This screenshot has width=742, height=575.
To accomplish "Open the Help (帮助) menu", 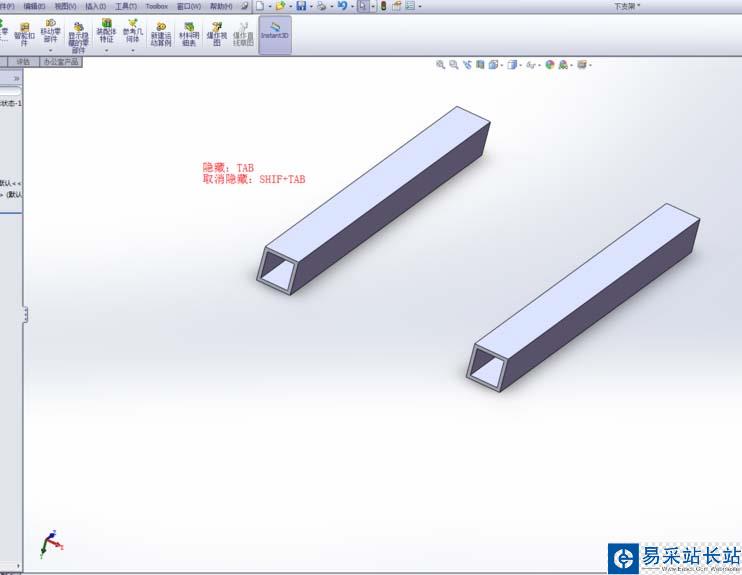I will point(221,7).
